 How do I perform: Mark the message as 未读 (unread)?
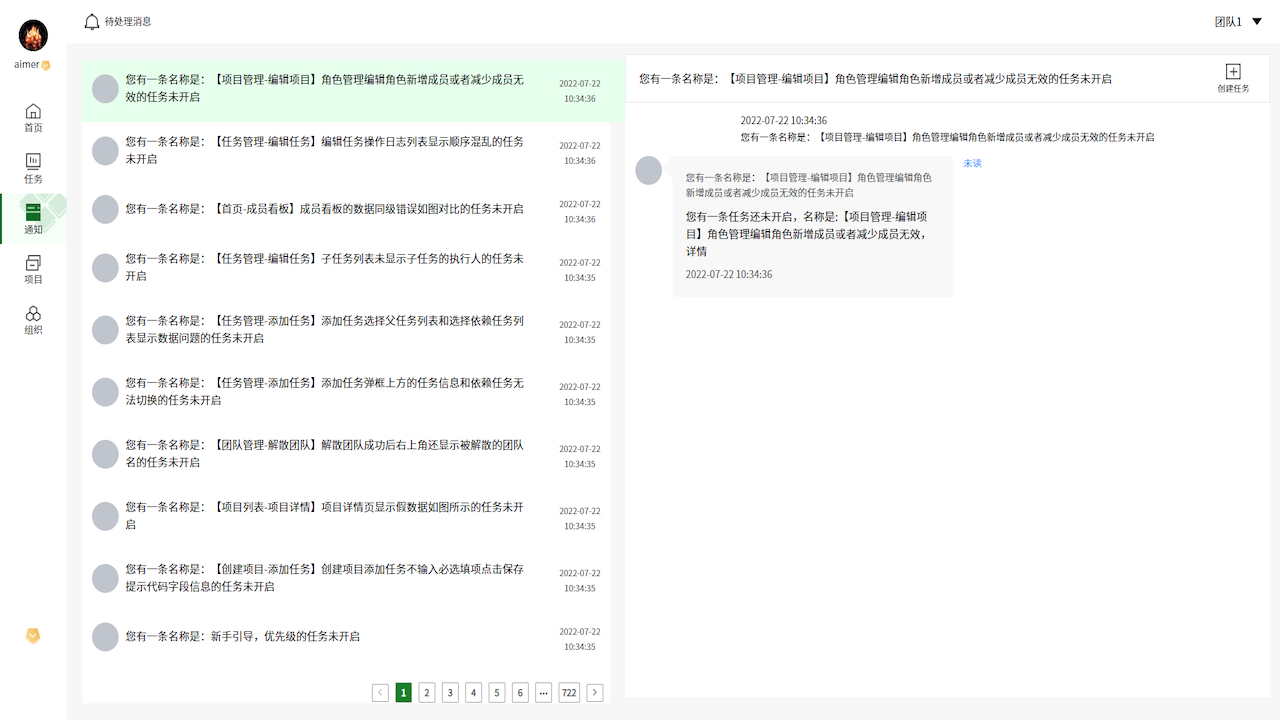972,161
